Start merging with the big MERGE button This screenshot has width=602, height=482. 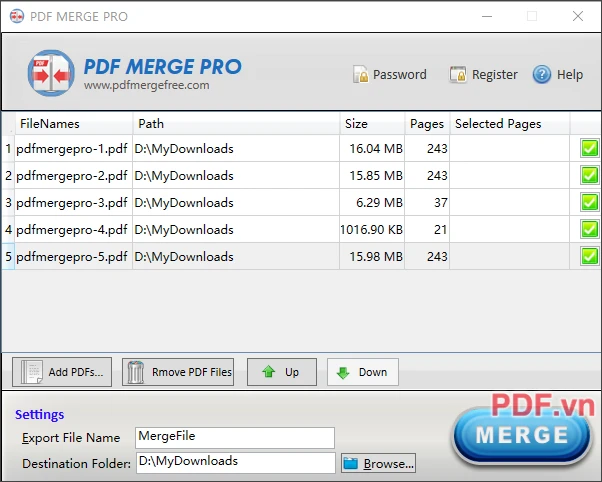pos(522,436)
